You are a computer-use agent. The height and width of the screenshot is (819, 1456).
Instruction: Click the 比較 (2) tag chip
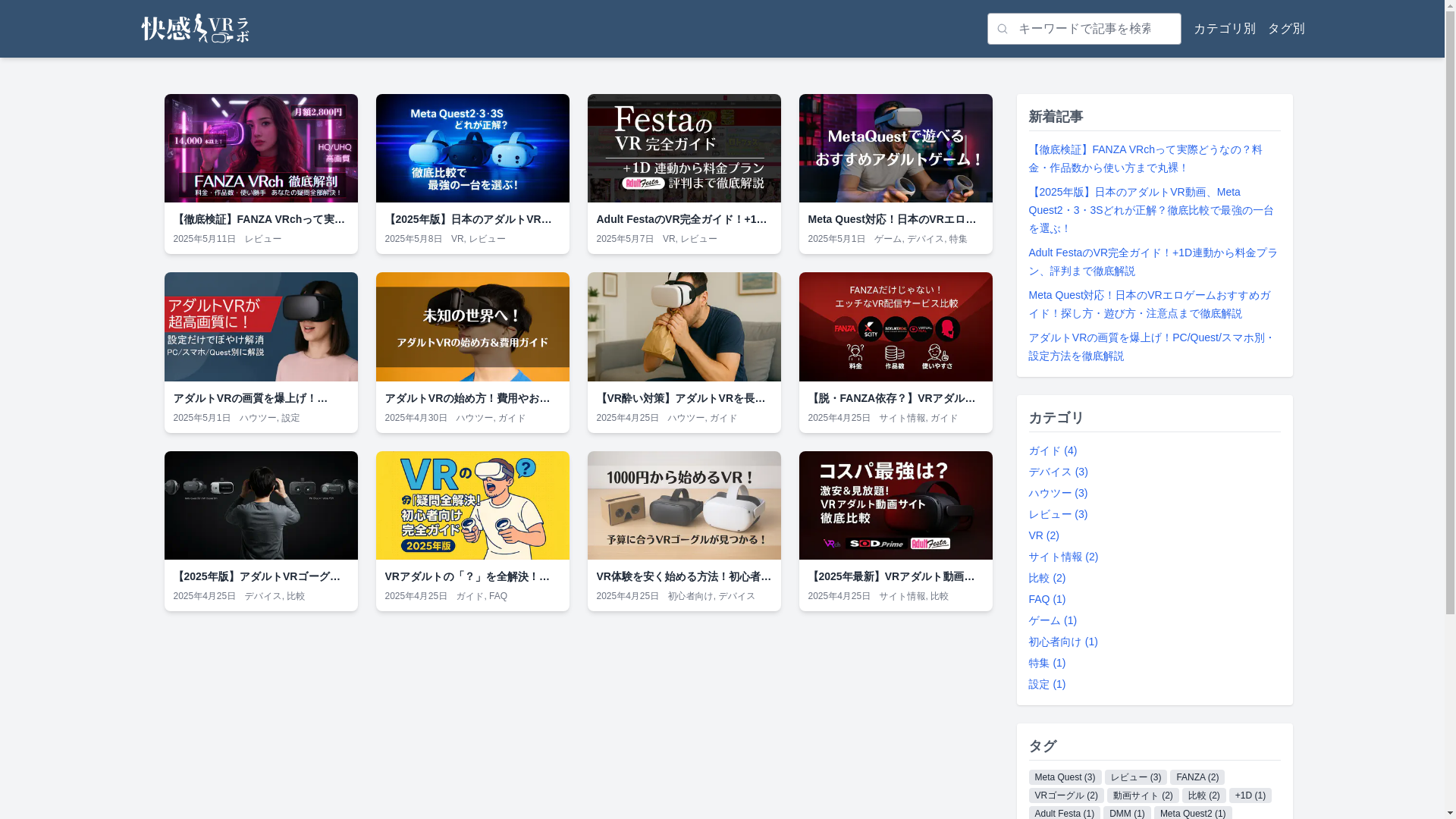[1203, 795]
